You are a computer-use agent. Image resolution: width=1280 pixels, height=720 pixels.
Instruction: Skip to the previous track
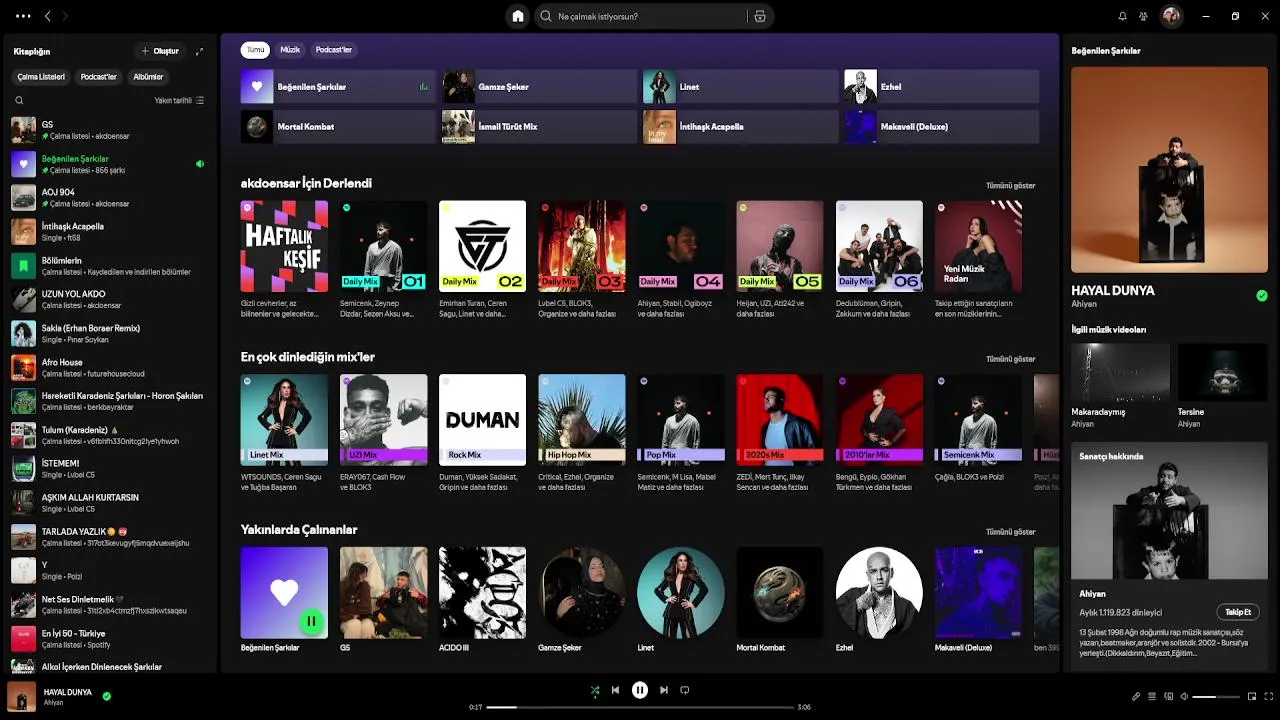[x=615, y=690]
